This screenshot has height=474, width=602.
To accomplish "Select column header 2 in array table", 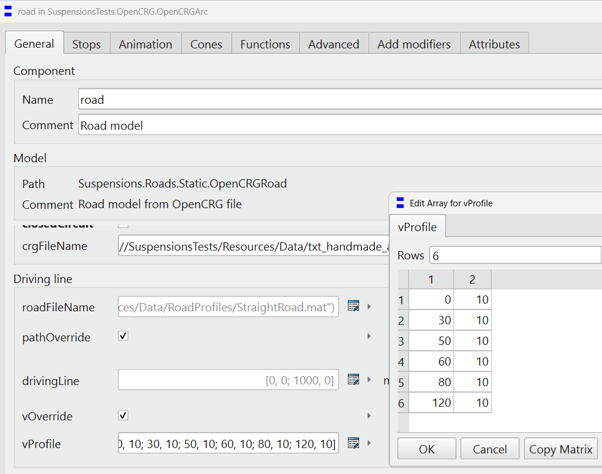I will point(472,279).
